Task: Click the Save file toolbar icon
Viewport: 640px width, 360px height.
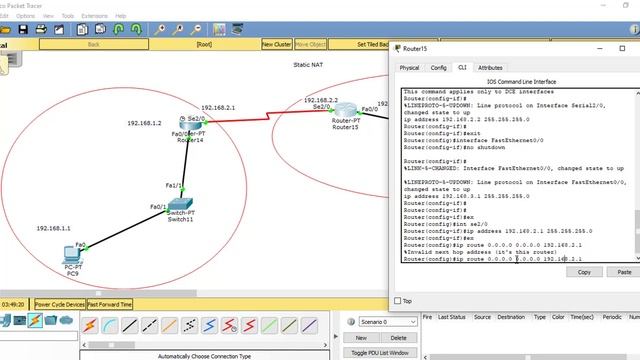Action: (23, 29)
